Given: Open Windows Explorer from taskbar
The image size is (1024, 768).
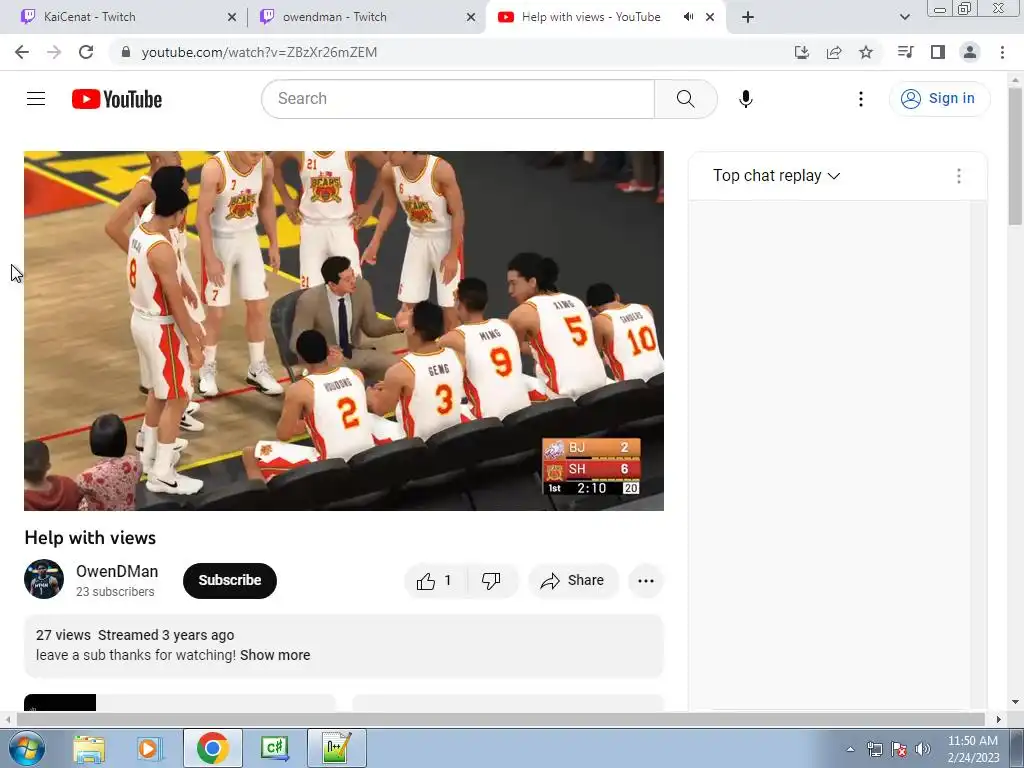Looking at the screenshot, I should click(89, 748).
